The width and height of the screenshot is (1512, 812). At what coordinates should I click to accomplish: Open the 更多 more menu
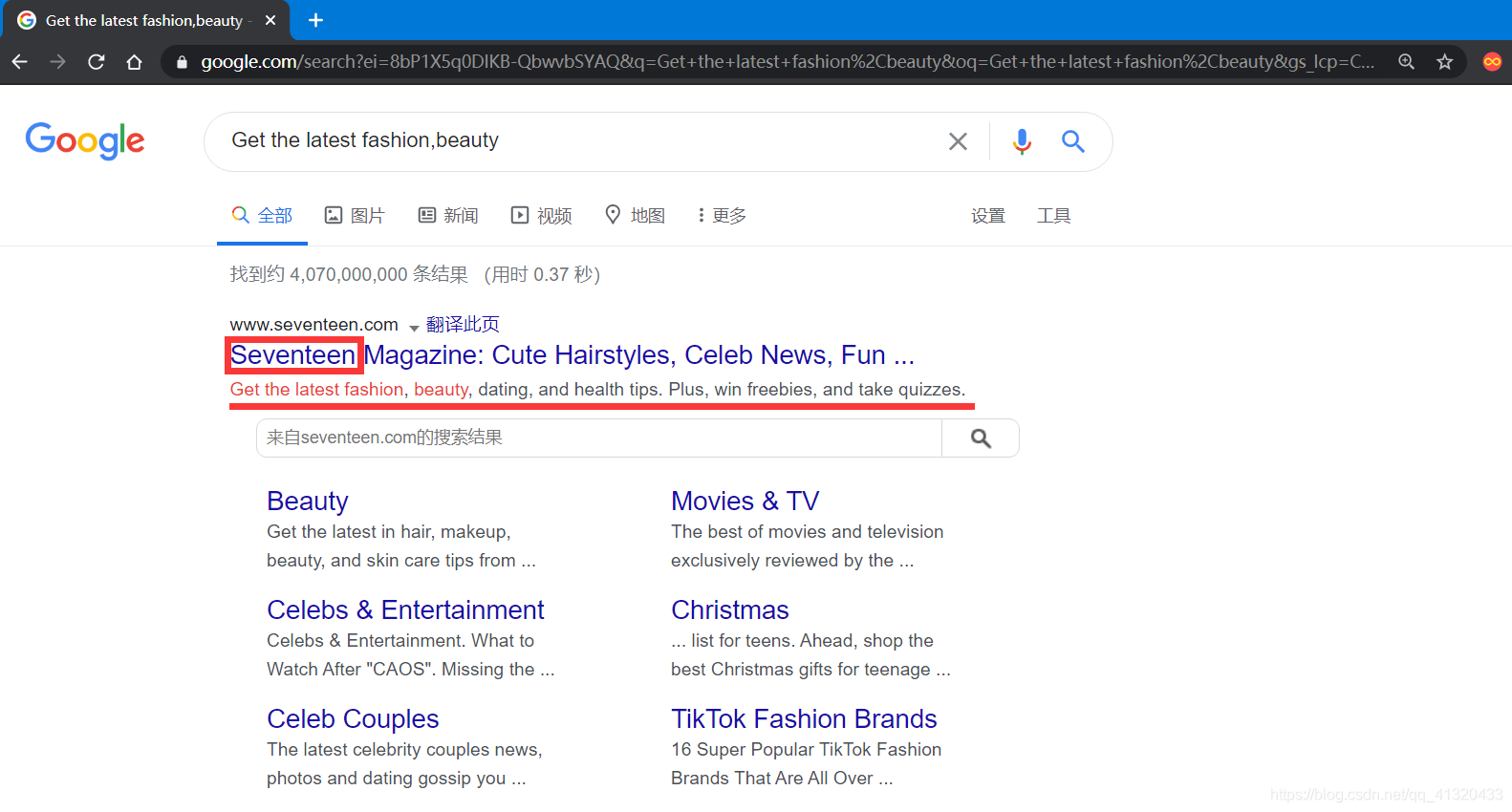722,216
